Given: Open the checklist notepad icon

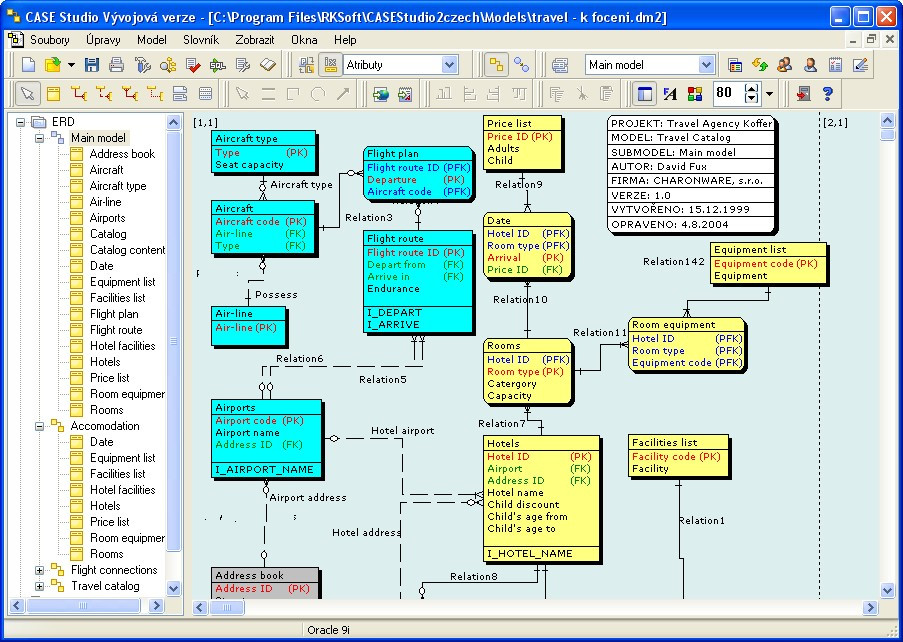Looking at the screenshot, I should coord(835,64).
